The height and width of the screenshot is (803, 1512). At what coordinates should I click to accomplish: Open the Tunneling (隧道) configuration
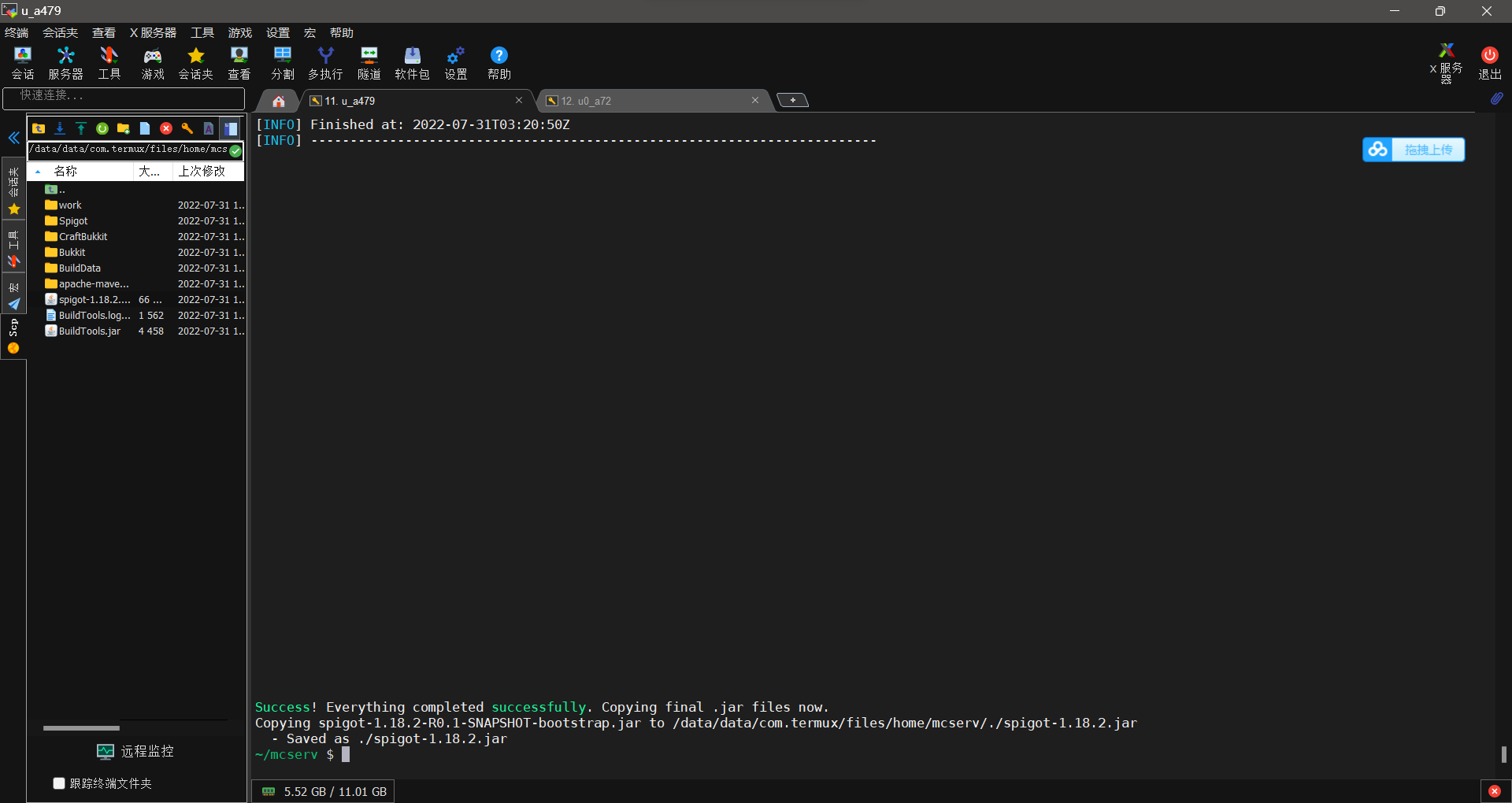[369, 62]
